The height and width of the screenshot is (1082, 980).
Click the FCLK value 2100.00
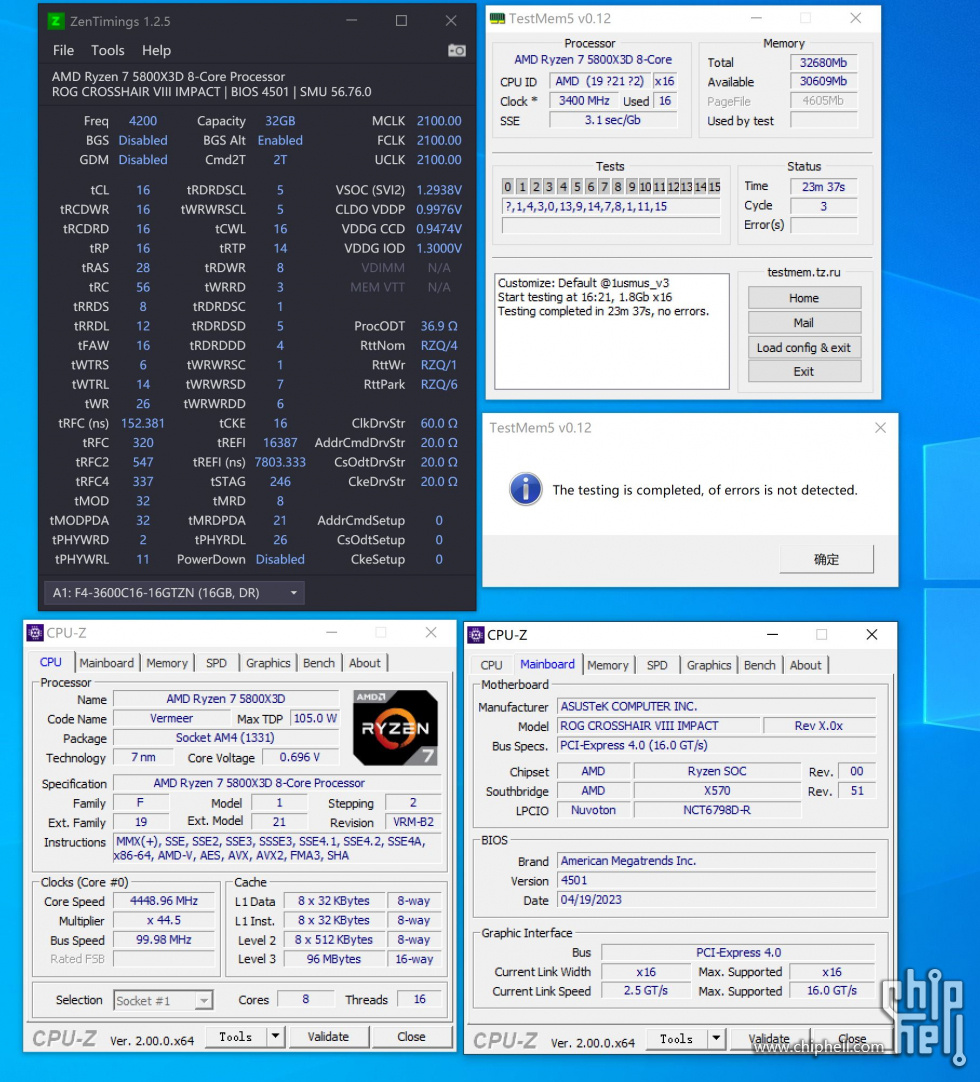pyautogui.click(x=439, y=140)
